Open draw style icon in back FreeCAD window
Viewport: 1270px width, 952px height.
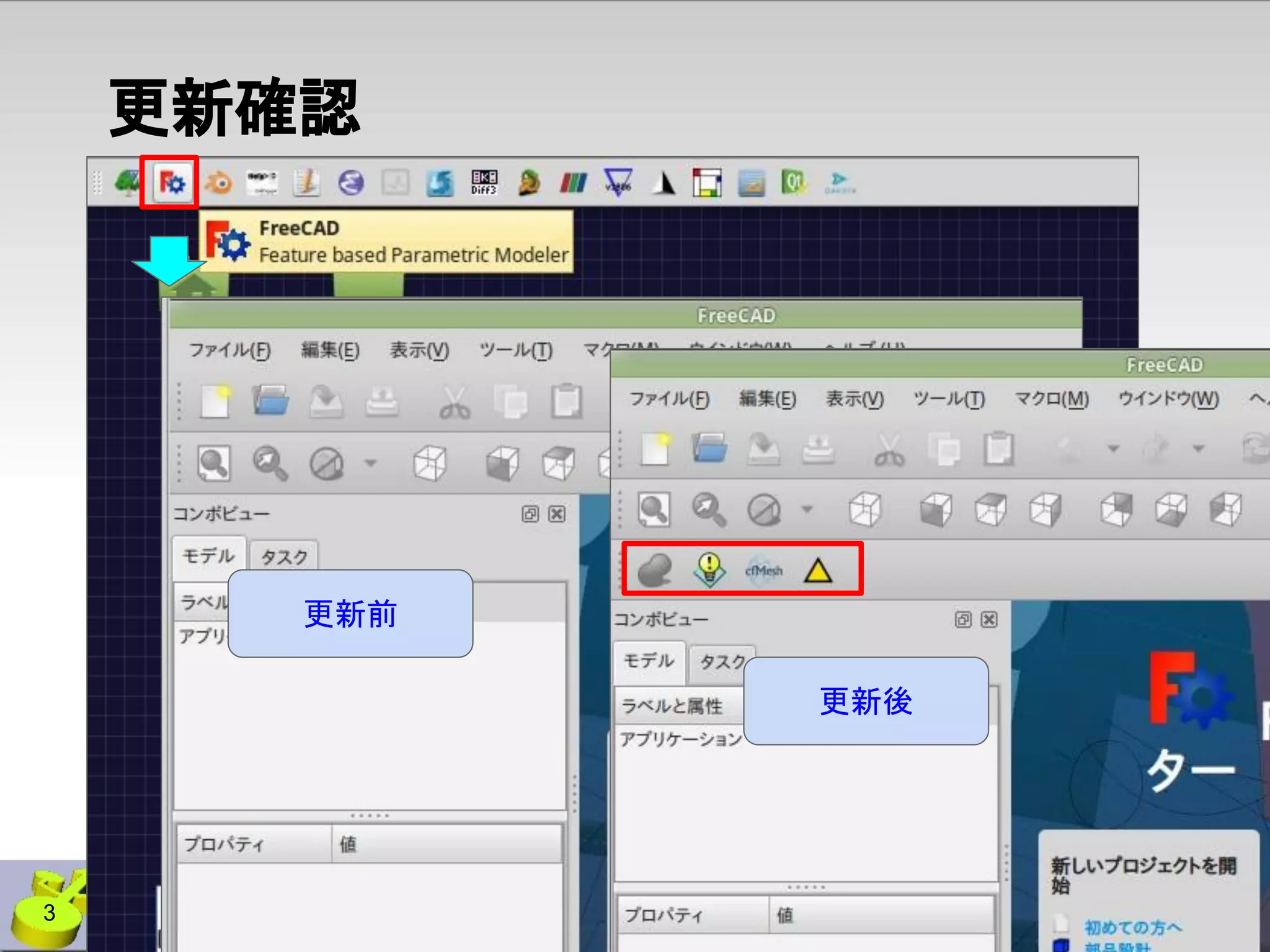327,463
